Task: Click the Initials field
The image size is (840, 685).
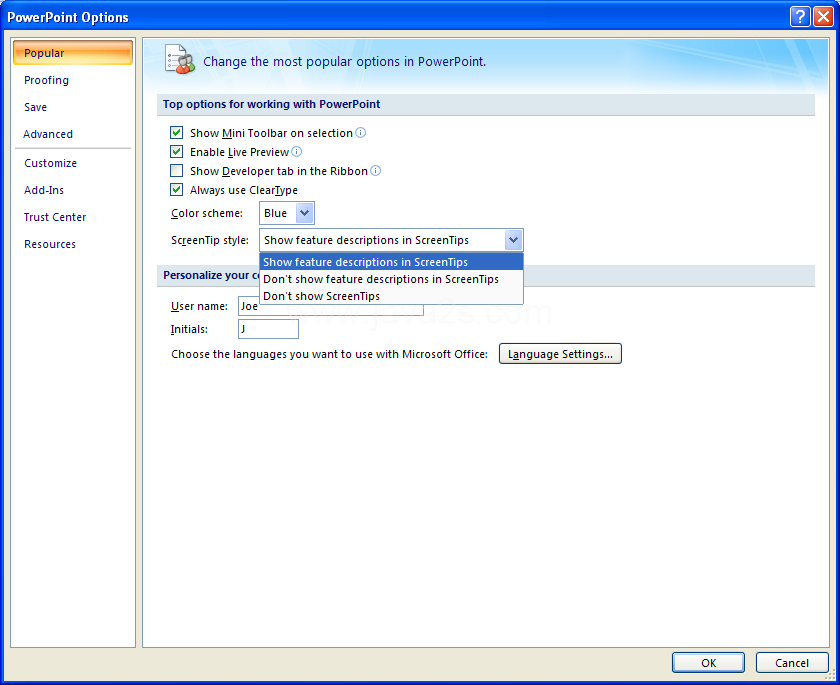Action: (268, 329)
